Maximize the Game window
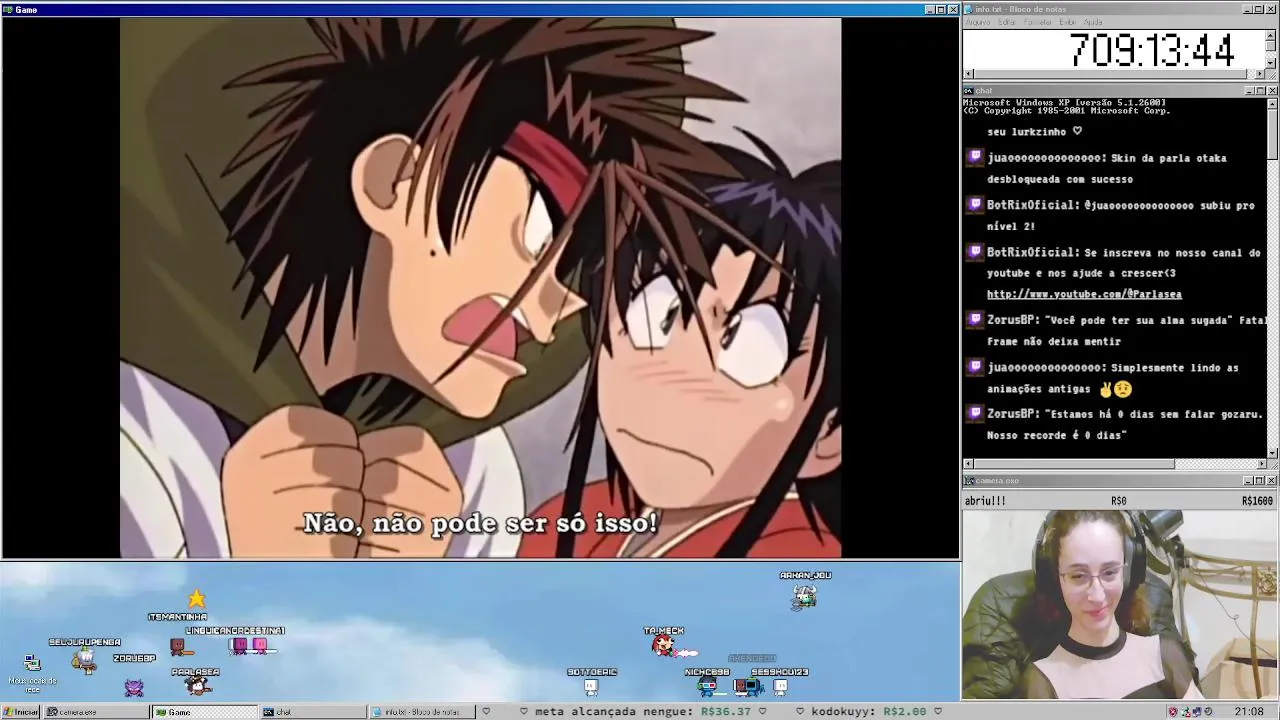This screenshot has height=720, width=1280. click(x=940, y=9)
